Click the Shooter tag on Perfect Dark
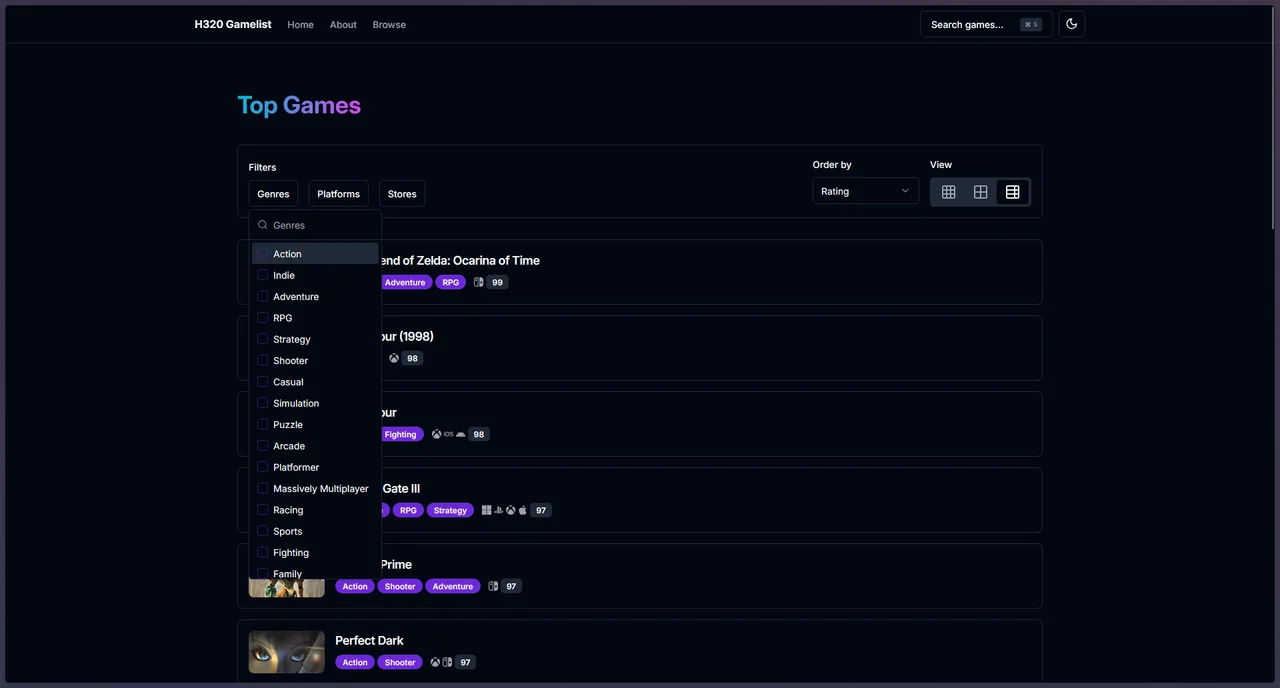This screenshot has width=1280, height=688. tap(400, 662)
